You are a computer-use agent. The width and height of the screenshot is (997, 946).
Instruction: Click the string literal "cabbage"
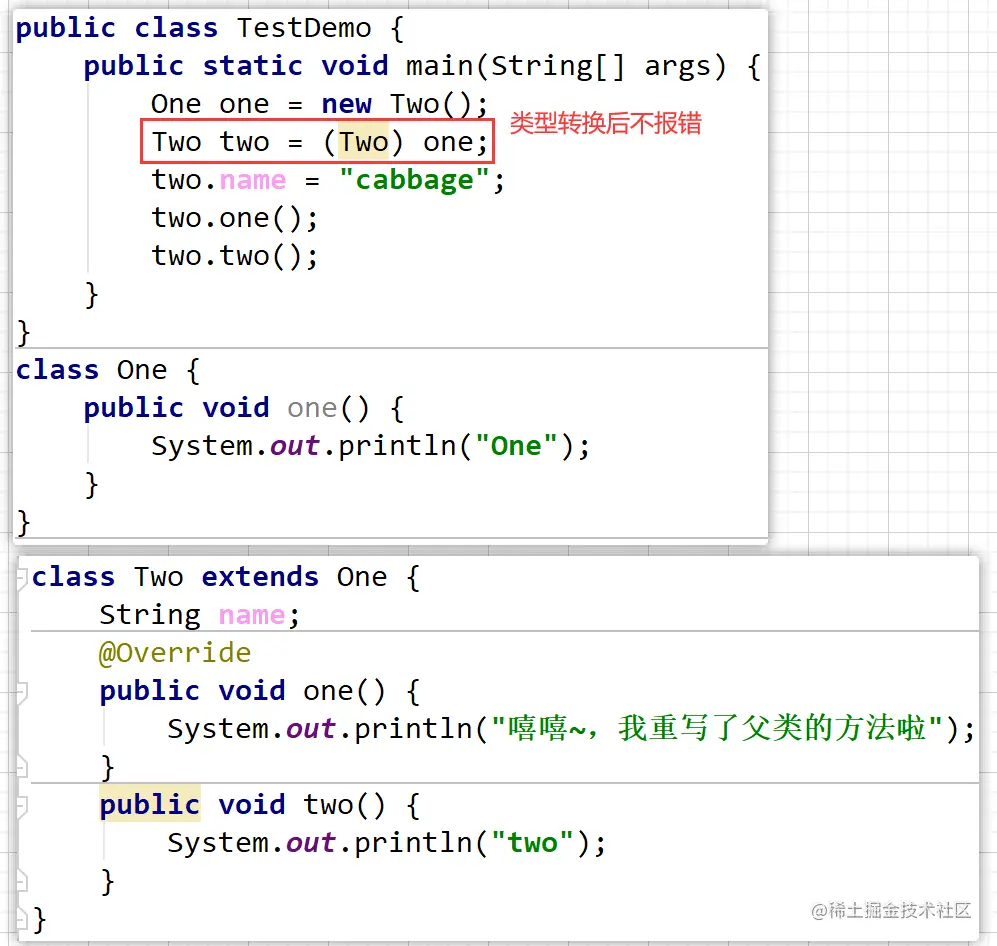pyautogui.click(x=415, y=181)
